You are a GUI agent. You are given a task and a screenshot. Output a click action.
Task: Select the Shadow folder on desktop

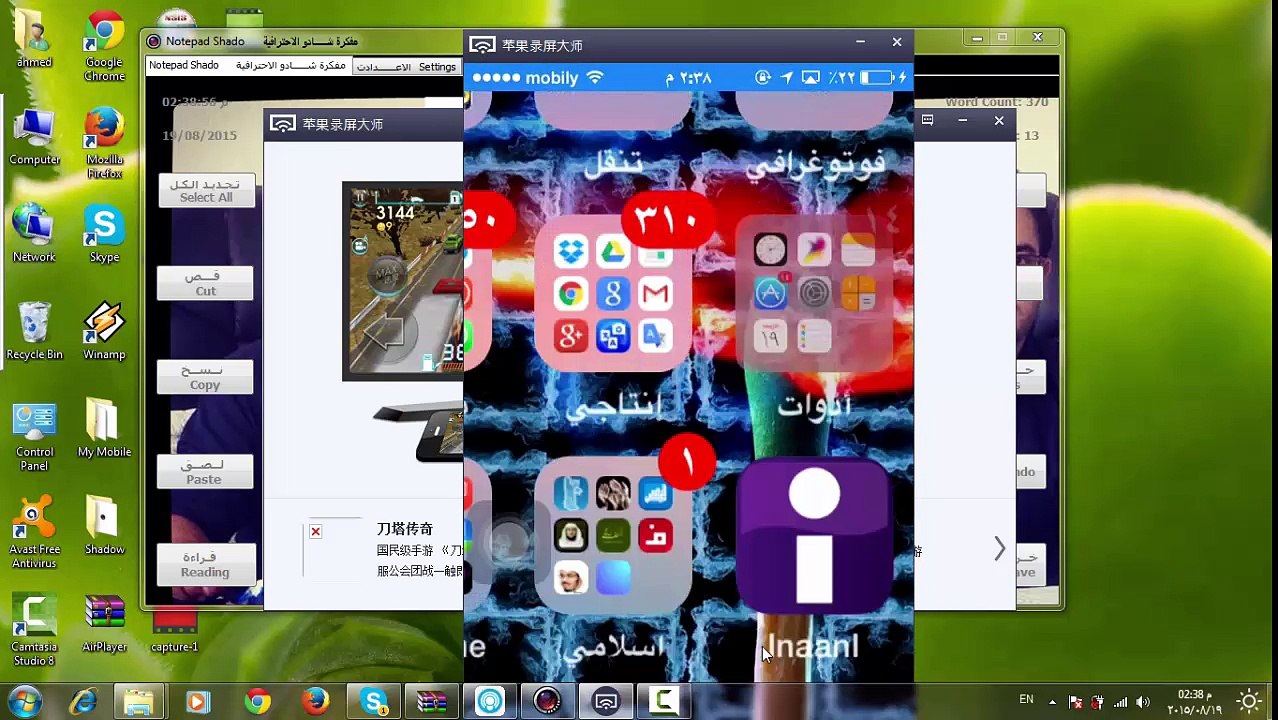(x=104, y=526)
